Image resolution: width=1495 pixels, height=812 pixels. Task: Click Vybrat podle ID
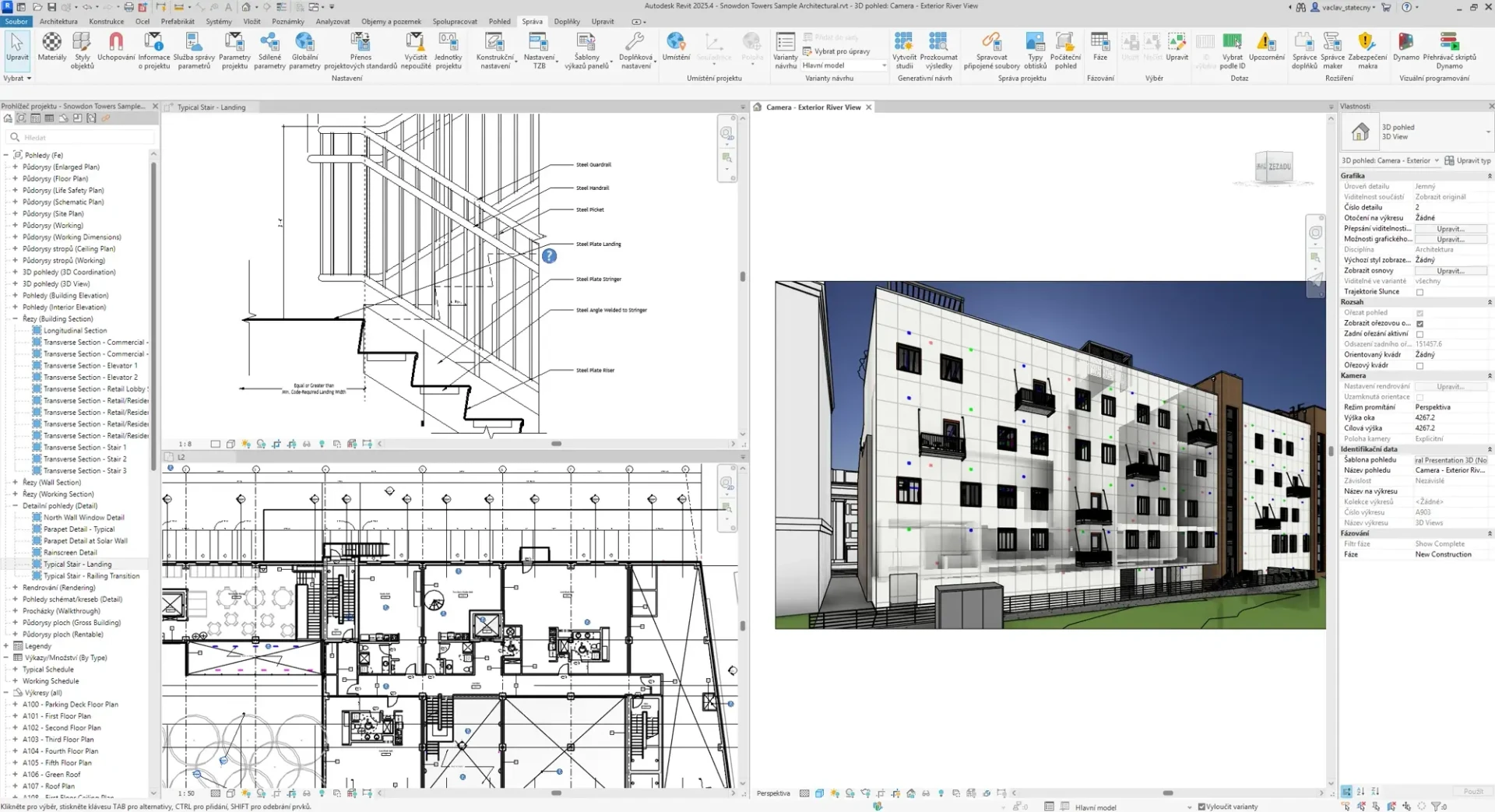pyautogui.click(x=1233, y=51)
